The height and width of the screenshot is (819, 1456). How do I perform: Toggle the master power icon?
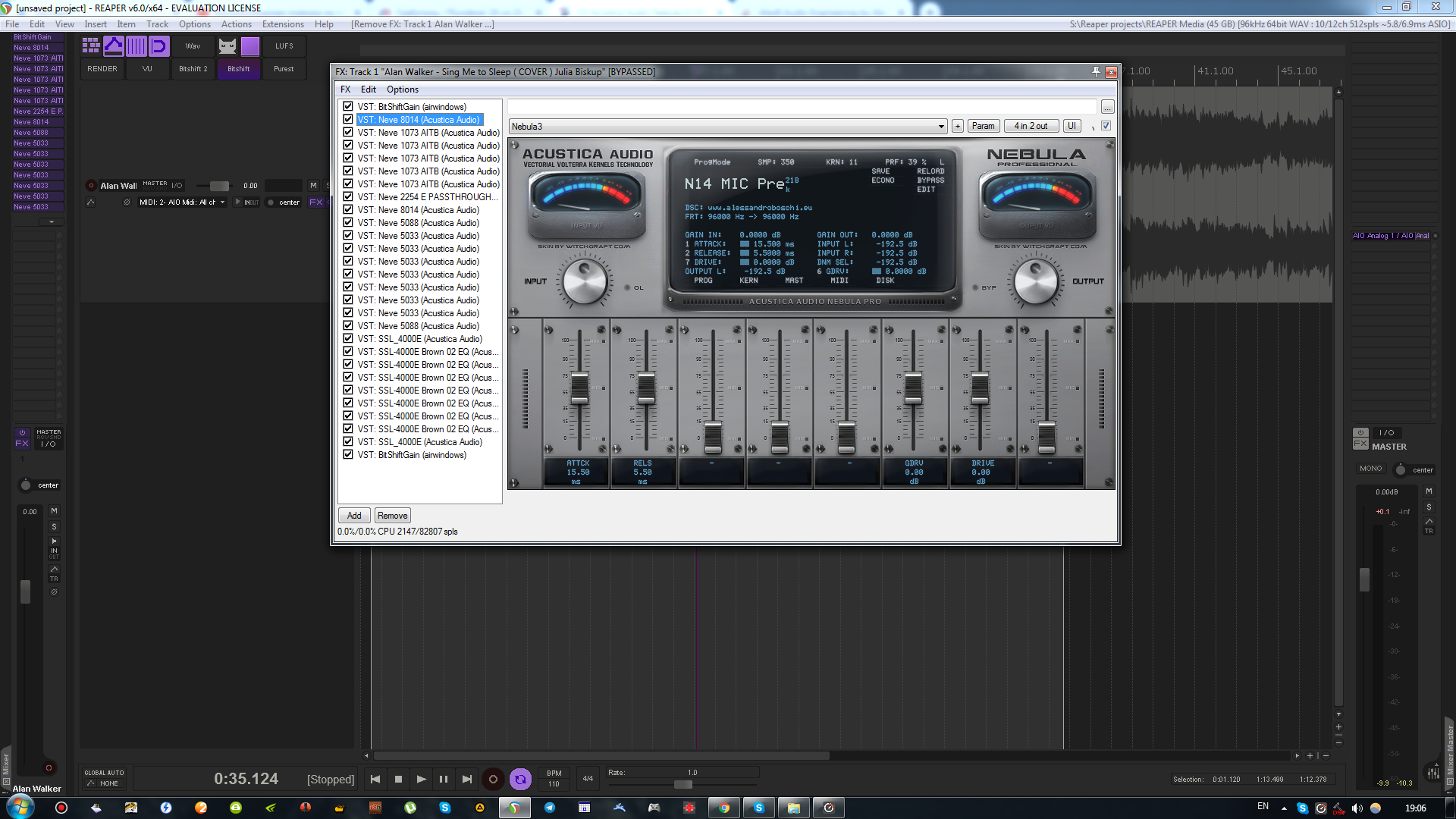click(x=1360, y=432)
